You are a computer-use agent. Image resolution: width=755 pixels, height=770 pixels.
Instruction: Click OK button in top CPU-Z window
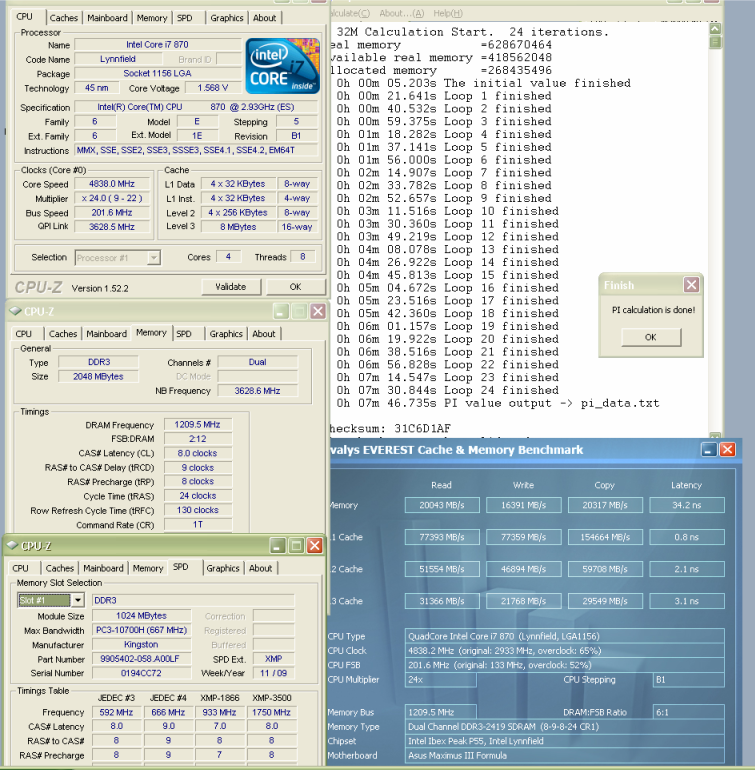296,287
